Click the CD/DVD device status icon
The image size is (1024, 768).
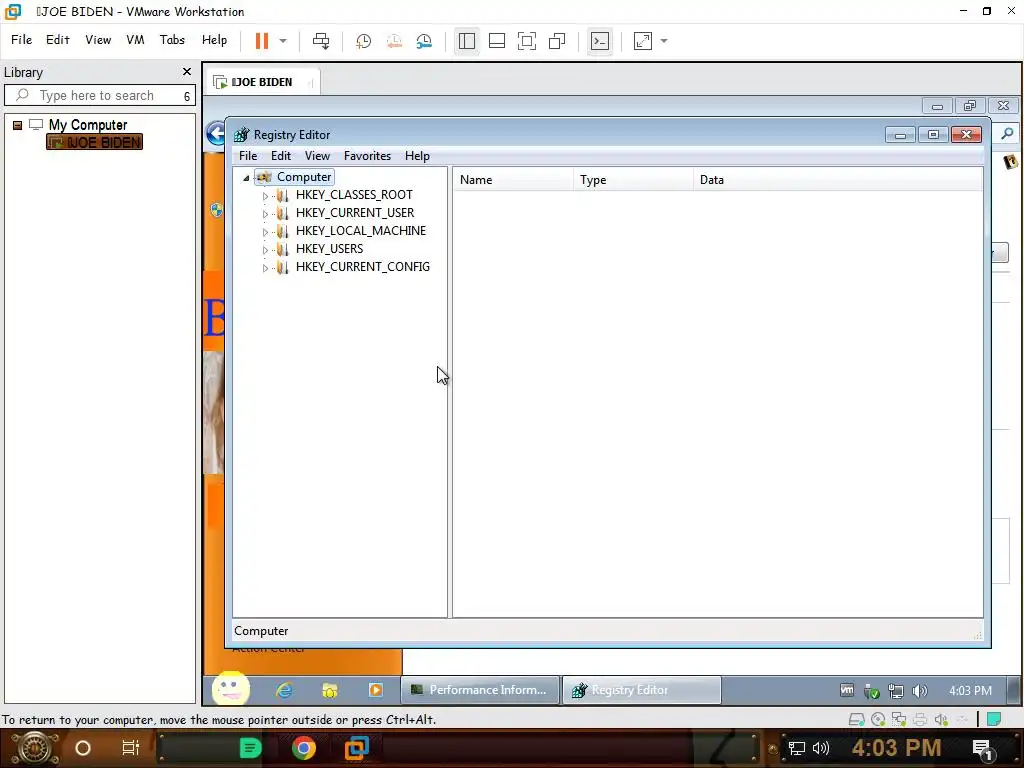(x=878, y=720)
